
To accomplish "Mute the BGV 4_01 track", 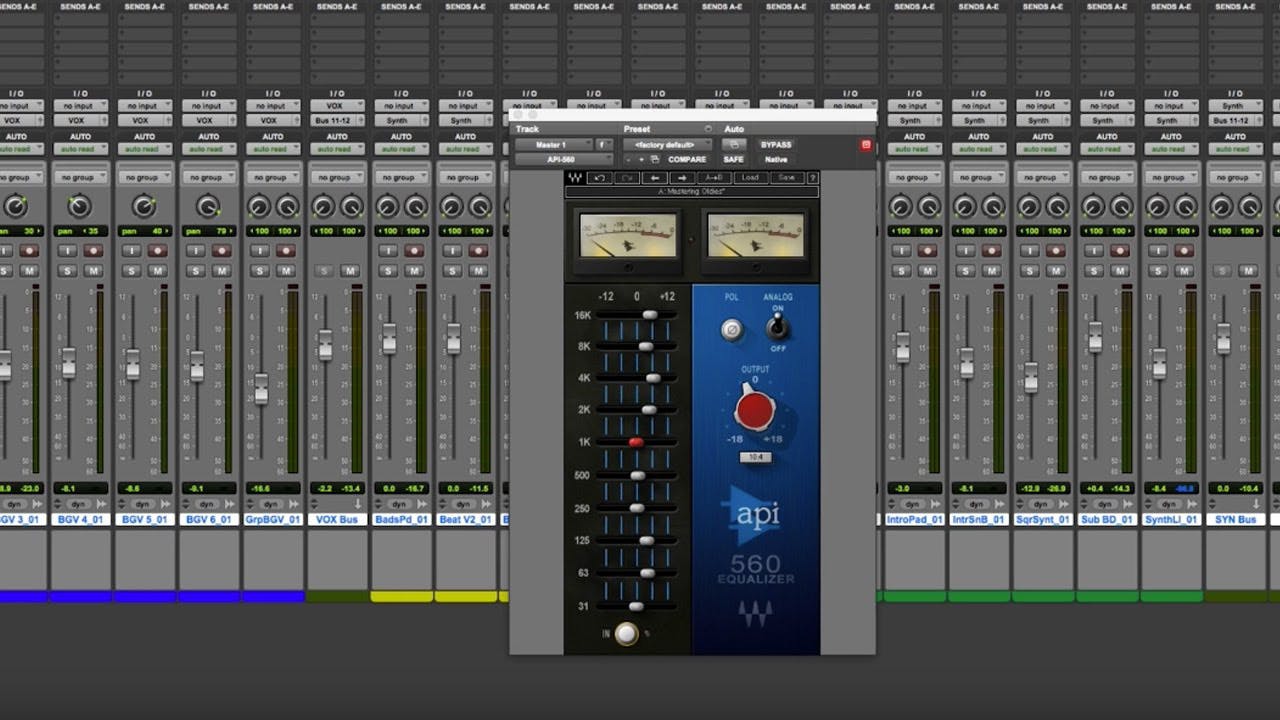I will pyautogui.click(x=95, y=268).
